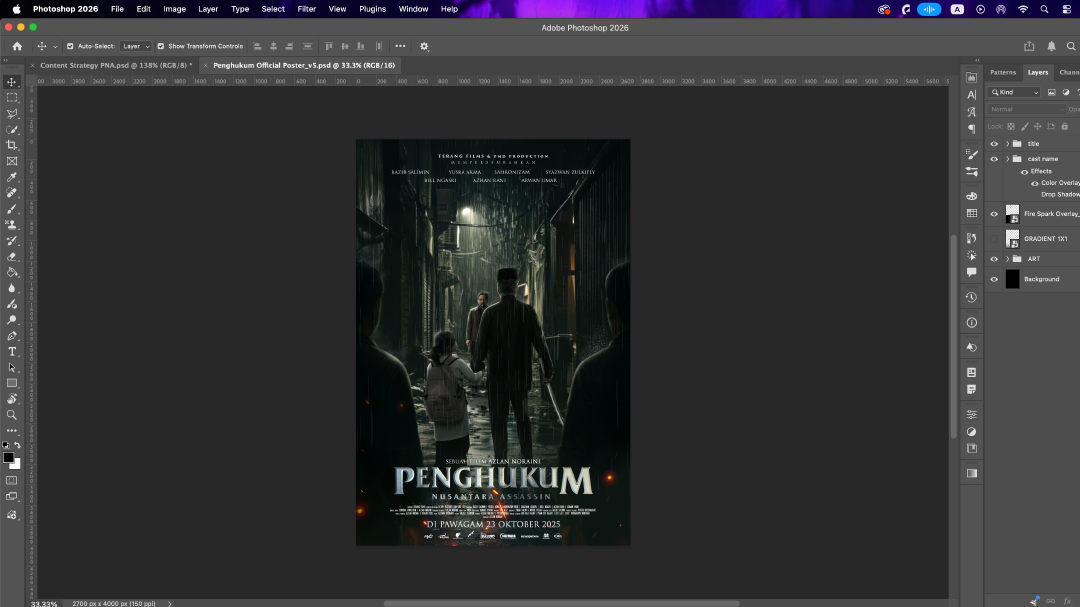Switch to Content Strategy PNA.psd tab

pyautogui.click(x=116, y=65)
